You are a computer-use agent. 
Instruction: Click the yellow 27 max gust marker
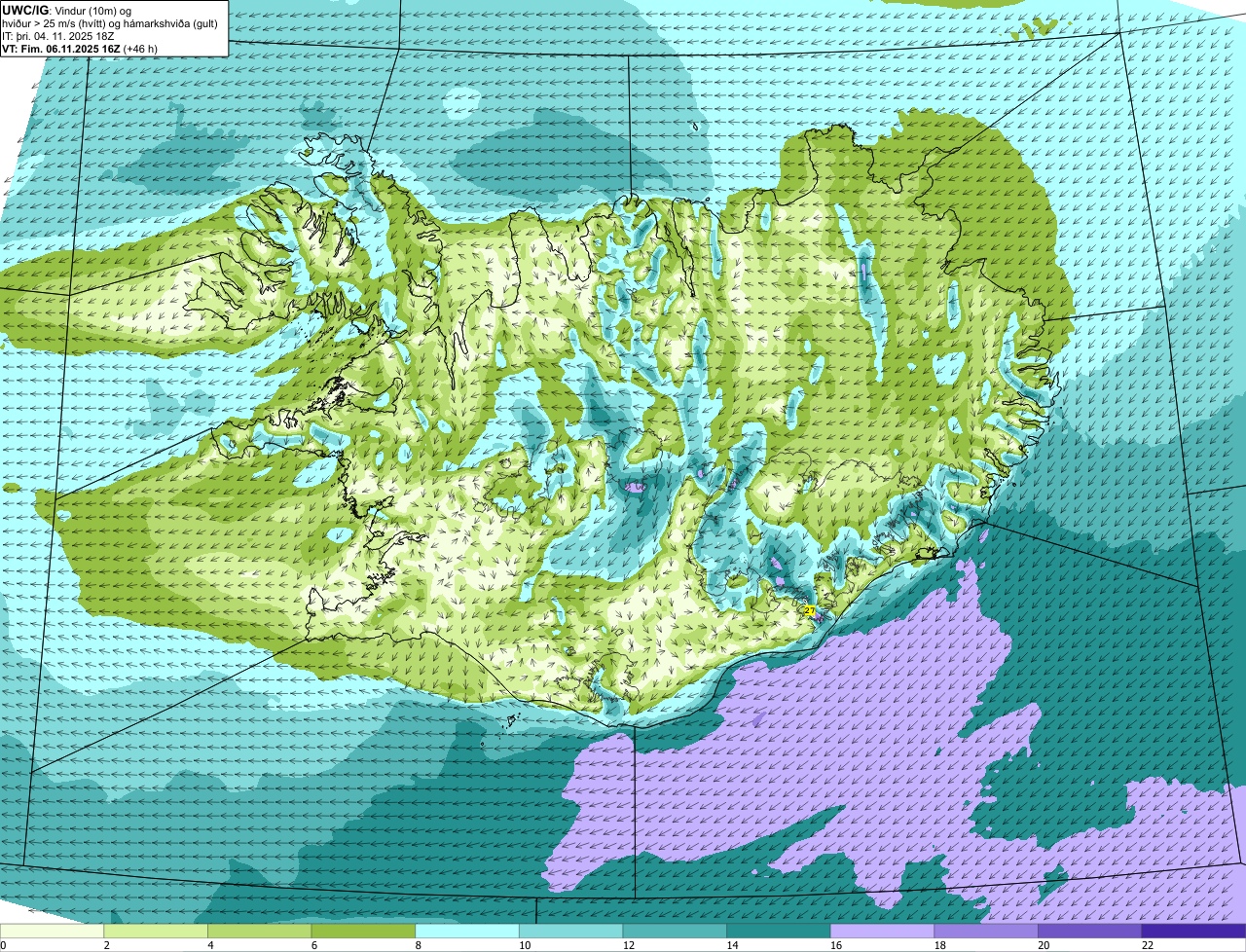click(809, 610)
